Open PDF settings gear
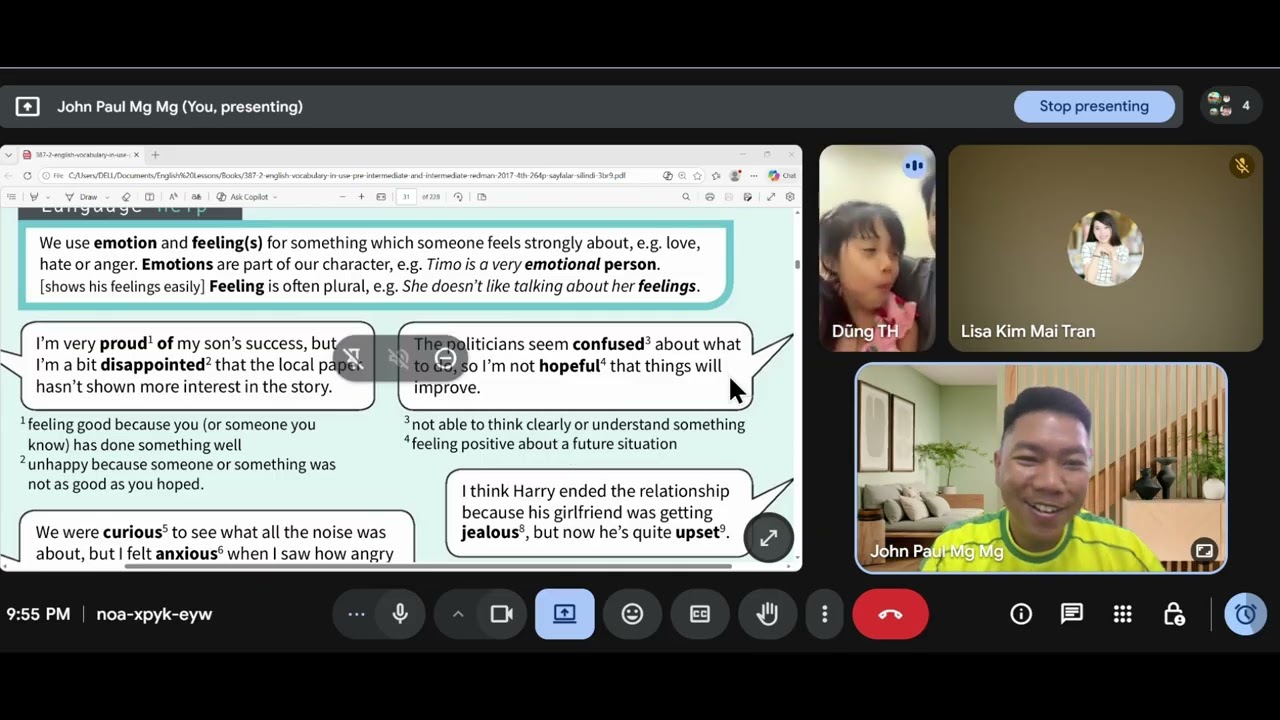The width and height of the screenshot is (1280, 720). (x=790, y=197)
